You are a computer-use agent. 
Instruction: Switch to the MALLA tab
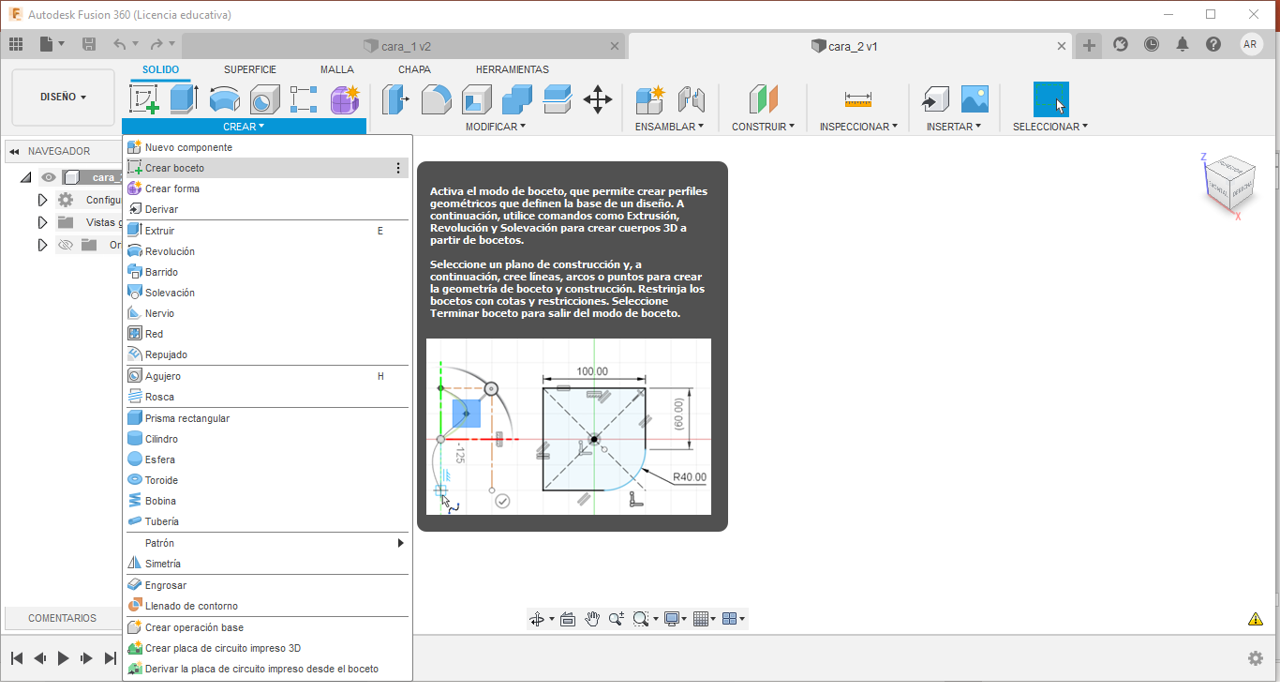pos(337,70)
